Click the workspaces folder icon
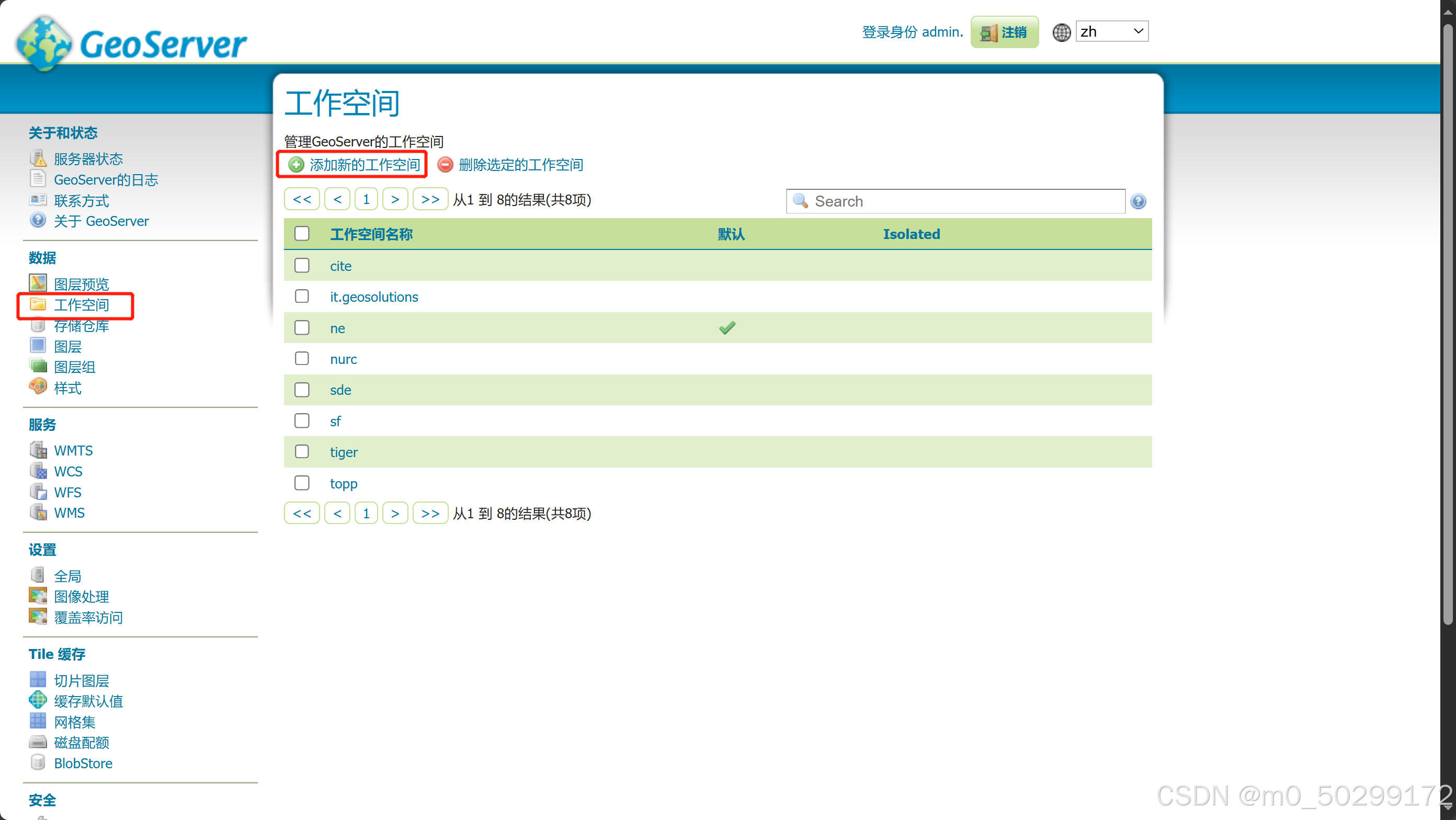The height and width of the screenshot is (820, 1456). [x=38, y=304]
